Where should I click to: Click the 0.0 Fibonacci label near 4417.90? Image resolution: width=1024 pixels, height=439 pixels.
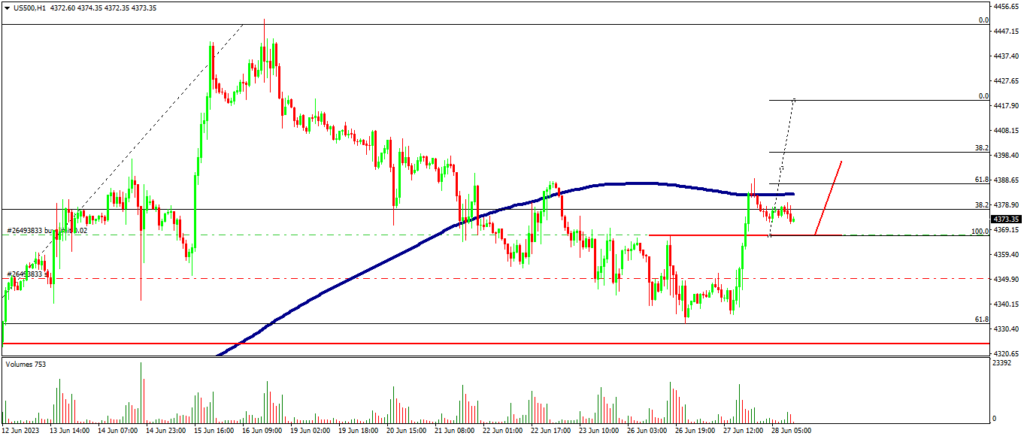(983, 96)
